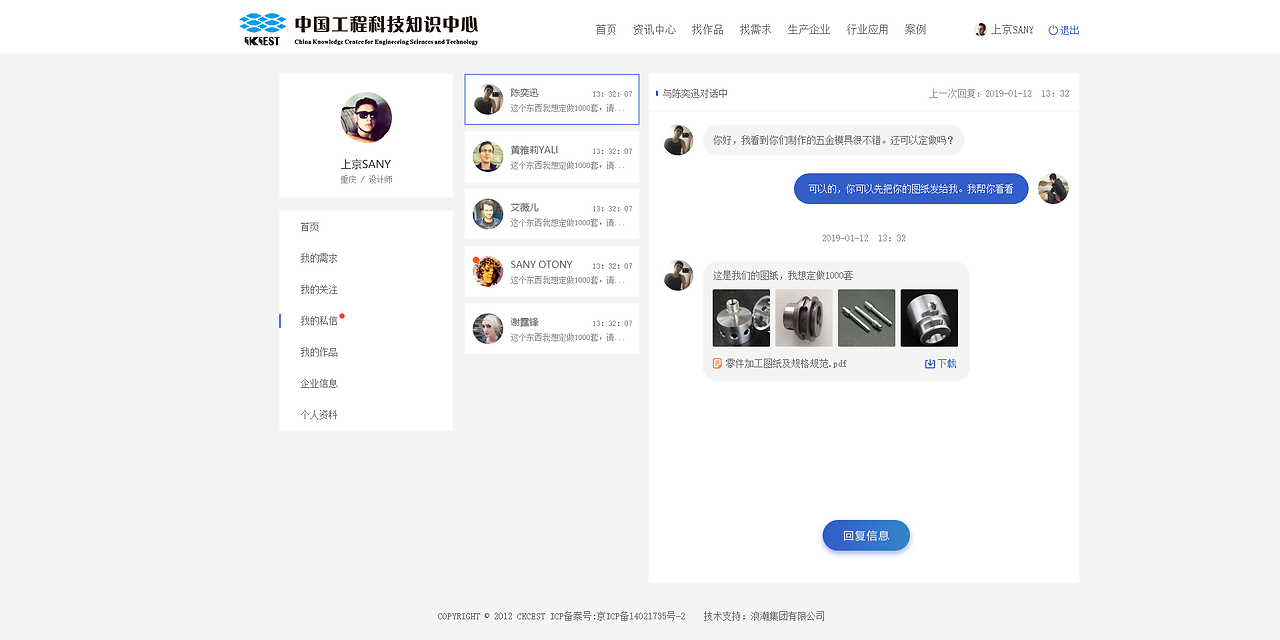
Task: Click the download icon next to 下载
Action: click(x=928, y=363)
